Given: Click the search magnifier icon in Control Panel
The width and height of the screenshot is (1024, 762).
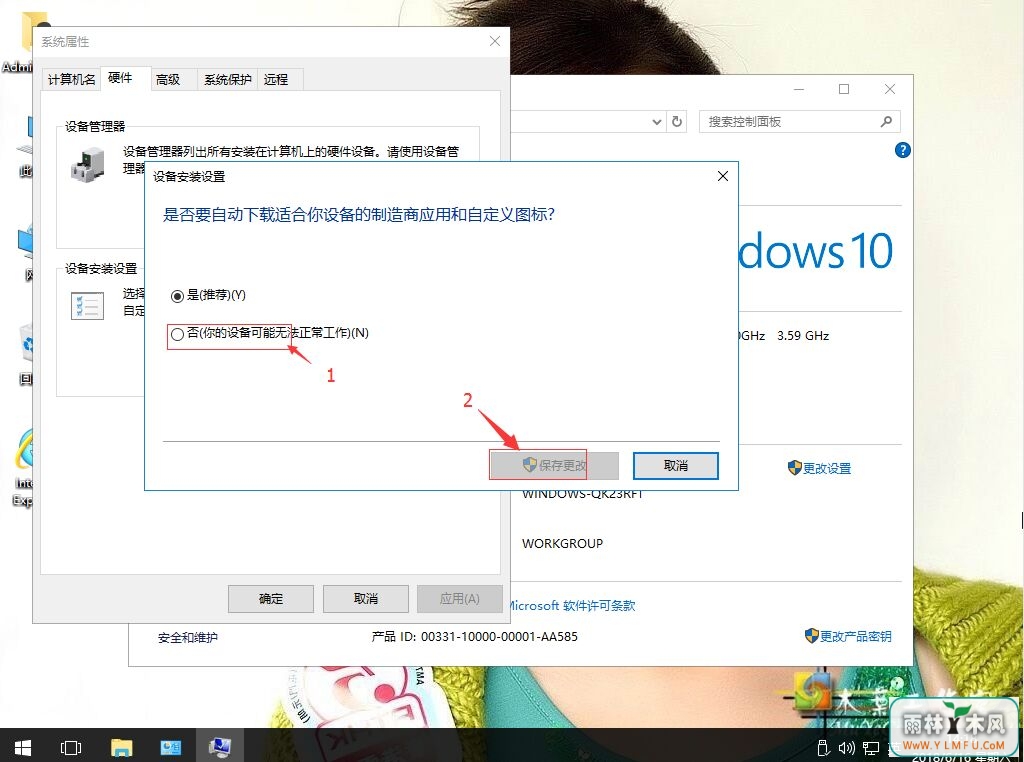Looking at the screenshot, I should click(x=886, y=121).
